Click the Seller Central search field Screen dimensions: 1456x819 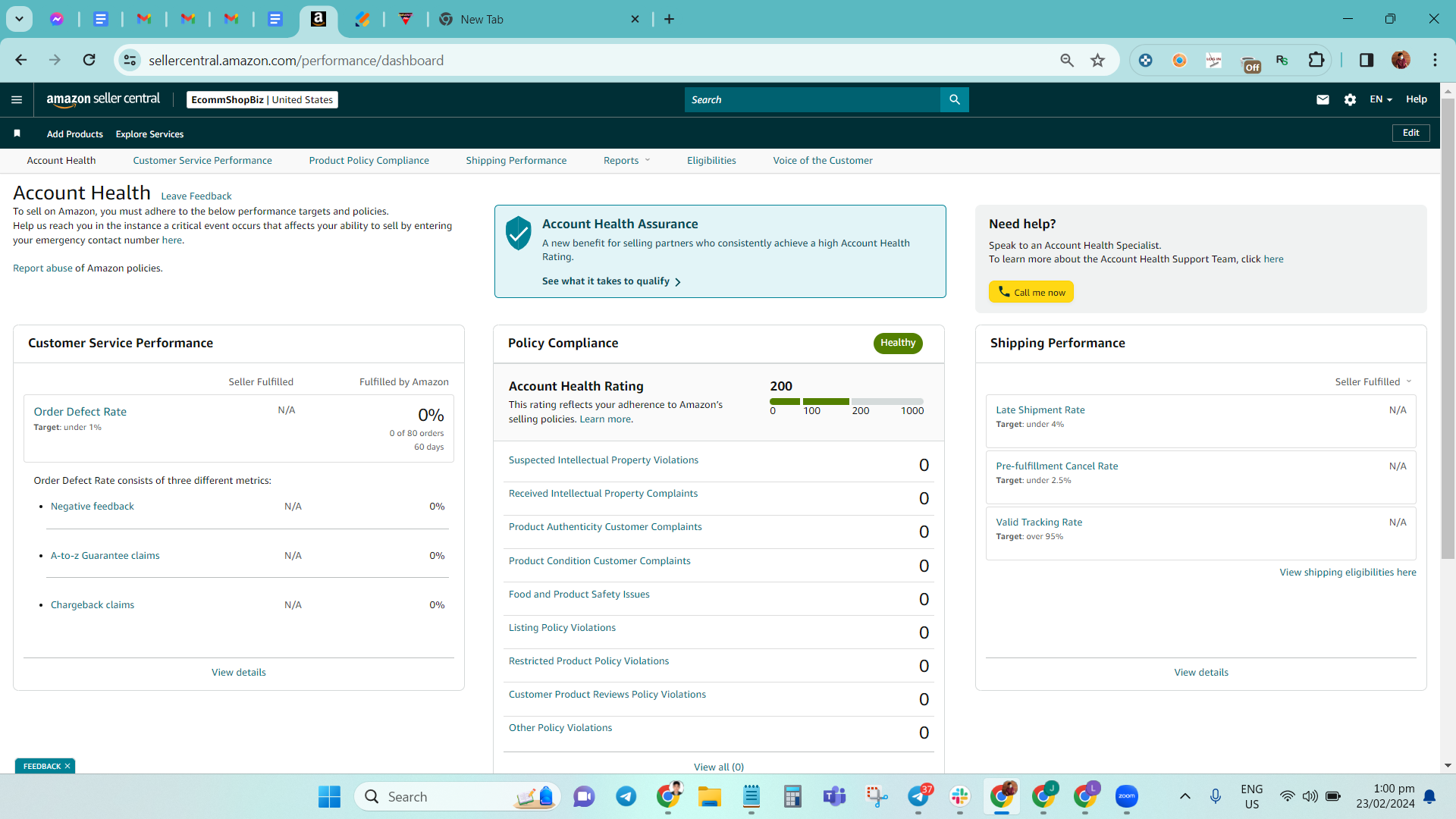[812, 99]
